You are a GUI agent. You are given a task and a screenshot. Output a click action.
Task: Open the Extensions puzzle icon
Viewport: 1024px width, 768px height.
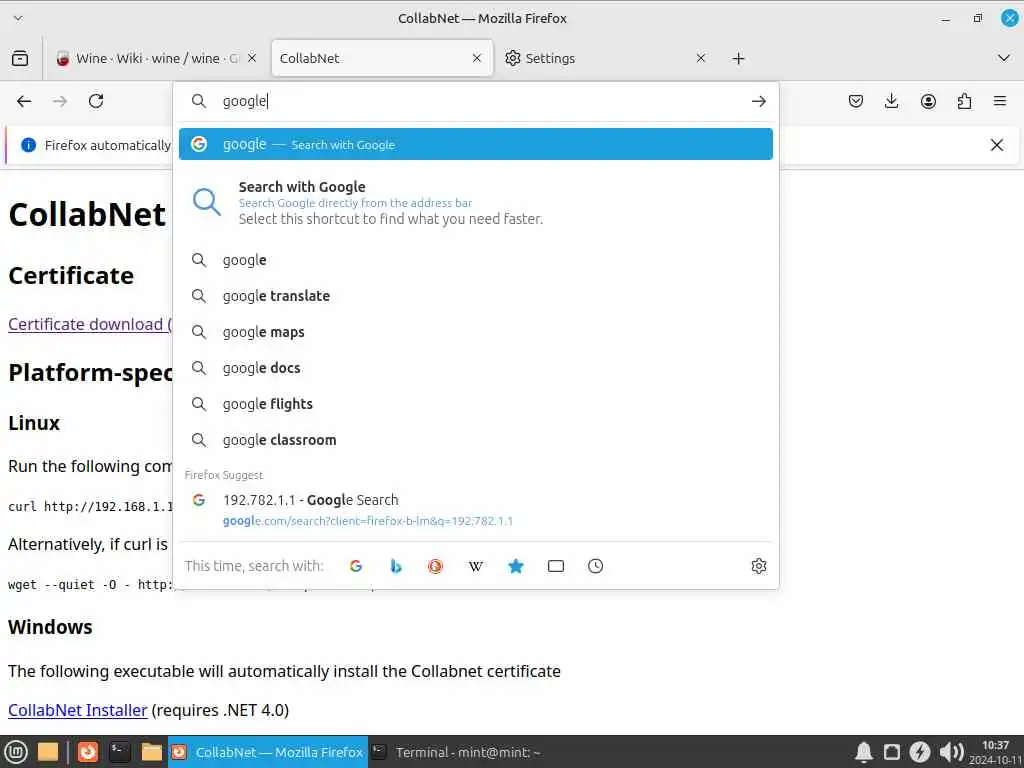(x=964, y=101)
